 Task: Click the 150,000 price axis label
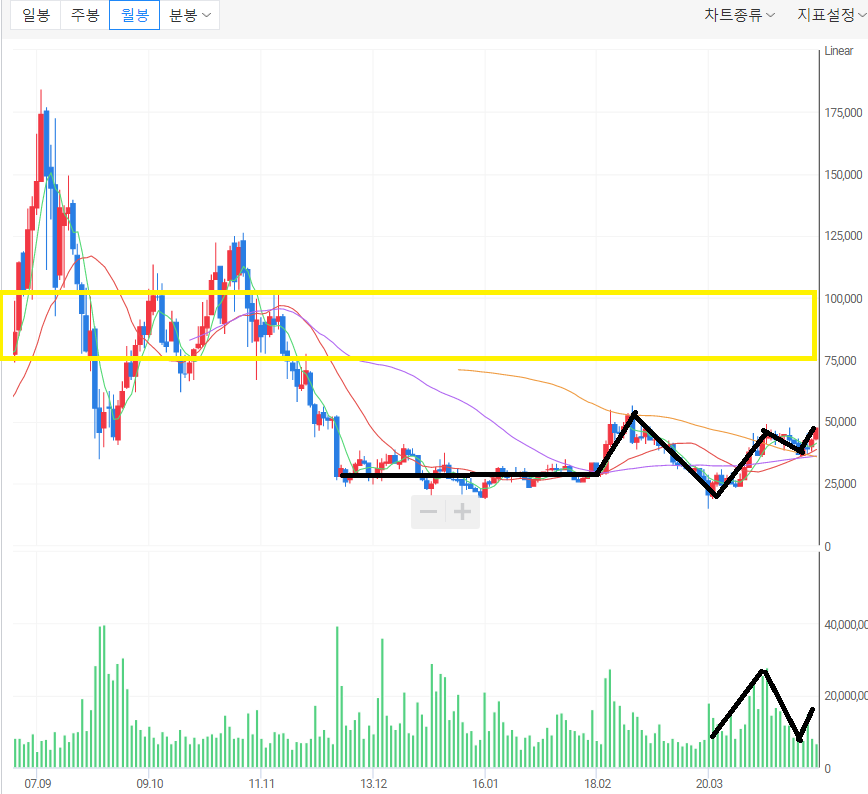(x=843, y=175)
